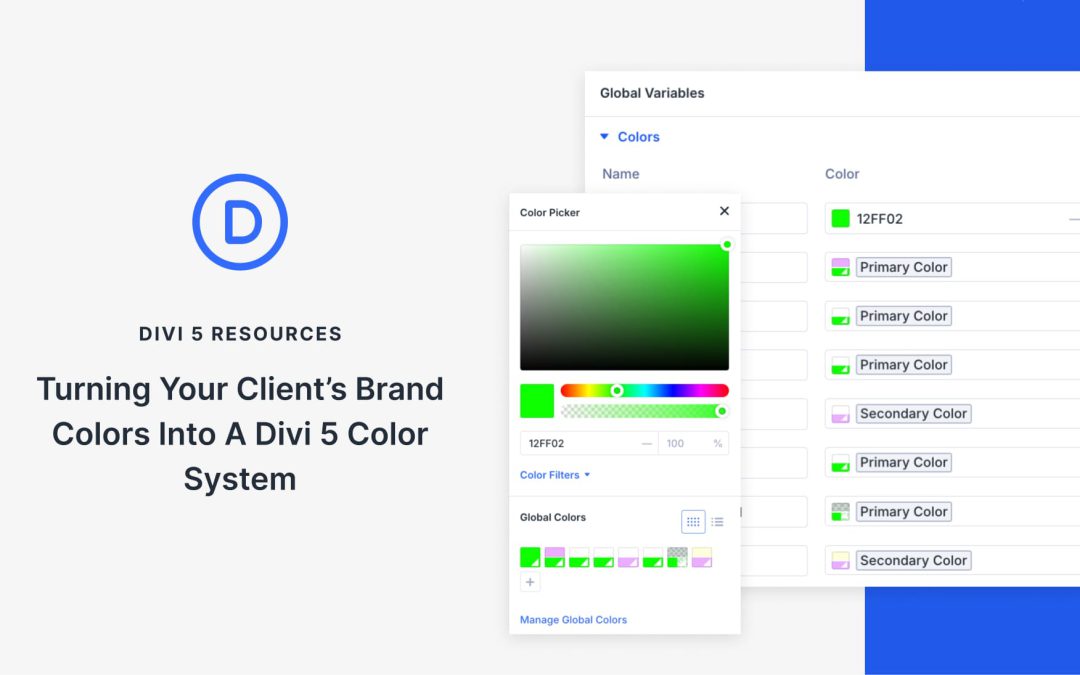Viewport: 1080px width, 675px height.
Task: Click the green swatch beside 12FF02 in the table
Action: coord(840,218)
